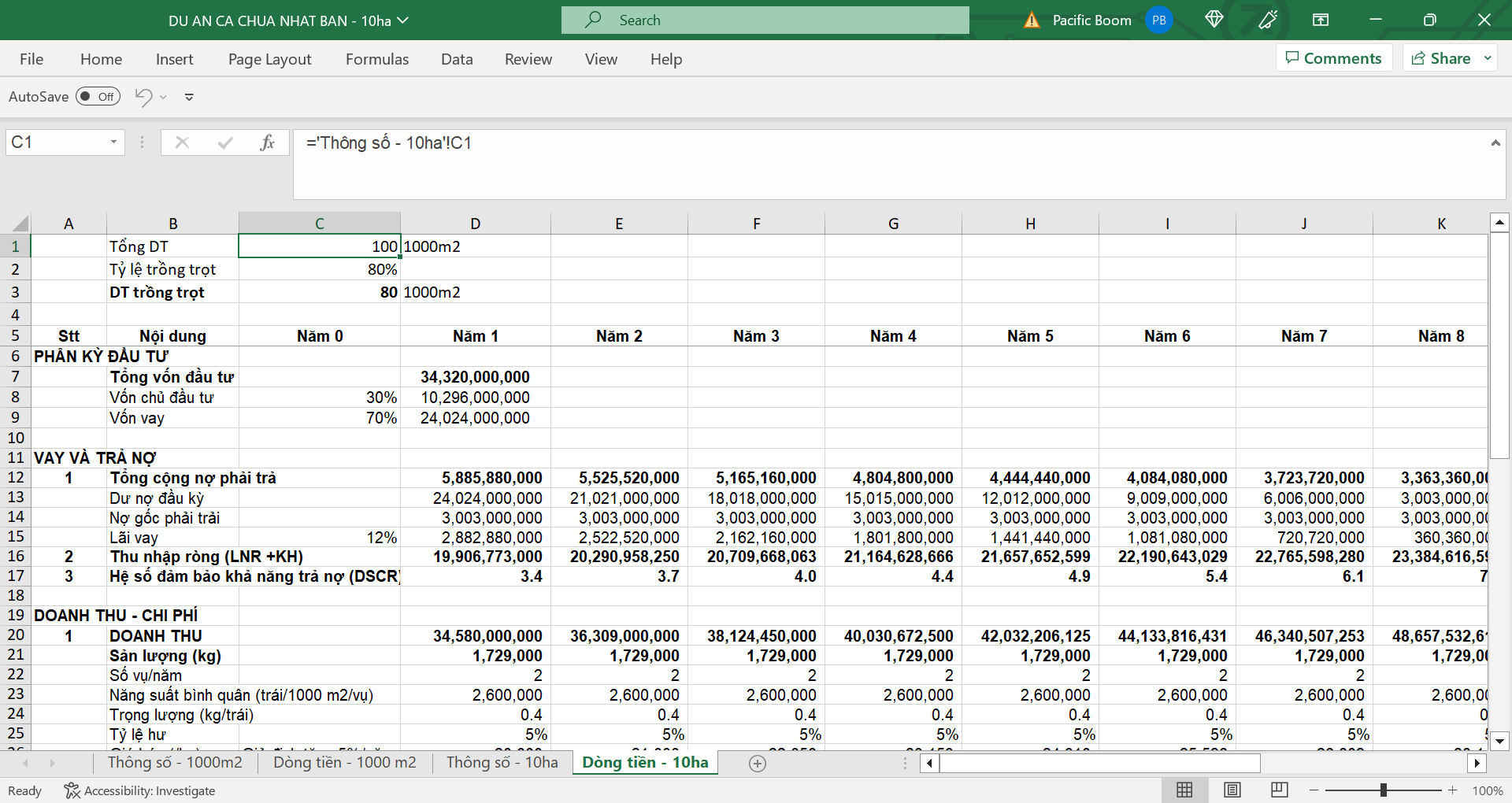This screenshot has height=803, width=1512.
Task: Switch to Page Layout view icon
Action: pyautogui.click(x=1232, y=790)
